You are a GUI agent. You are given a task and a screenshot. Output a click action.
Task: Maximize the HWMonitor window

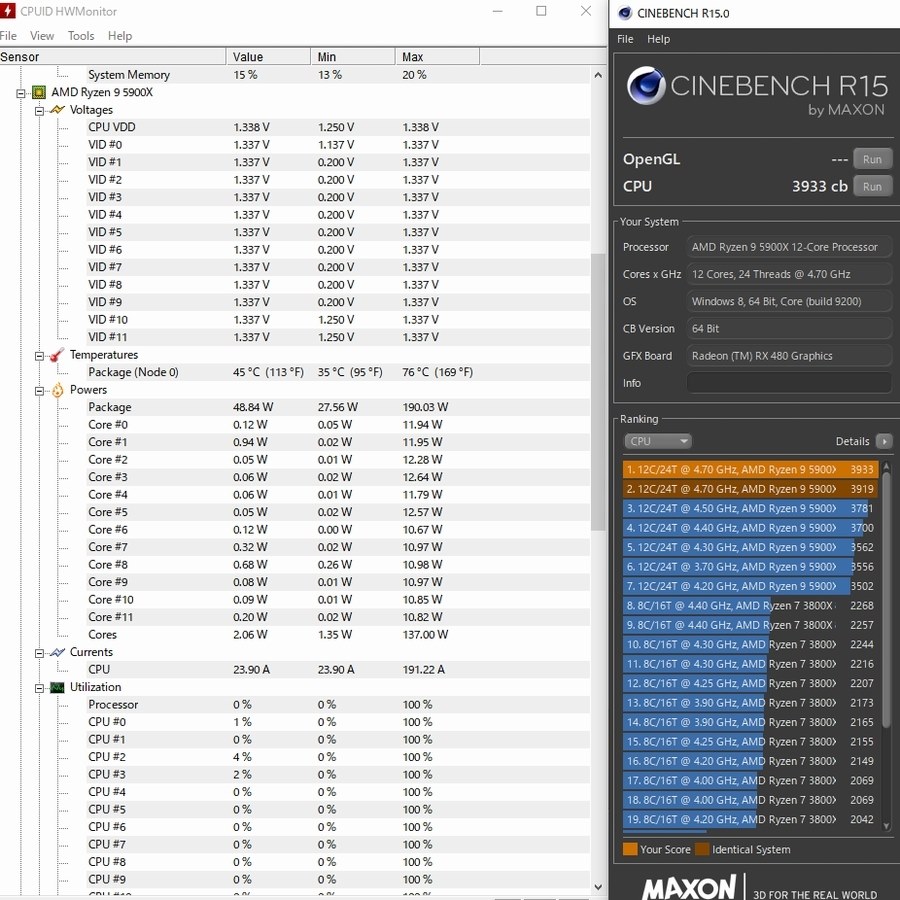541,11
